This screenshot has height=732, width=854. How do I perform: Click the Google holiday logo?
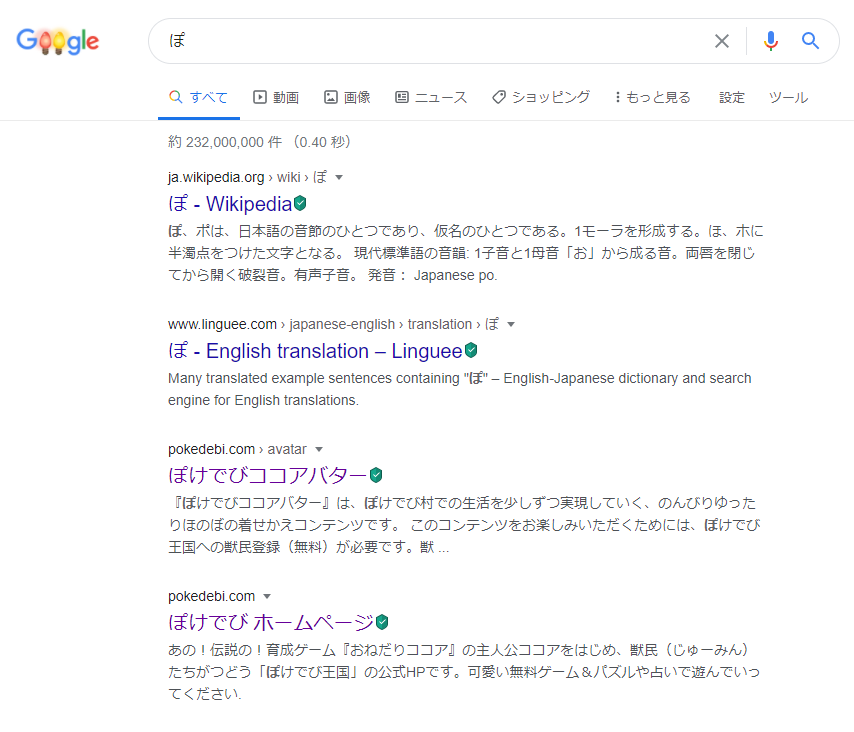[58, 41]
